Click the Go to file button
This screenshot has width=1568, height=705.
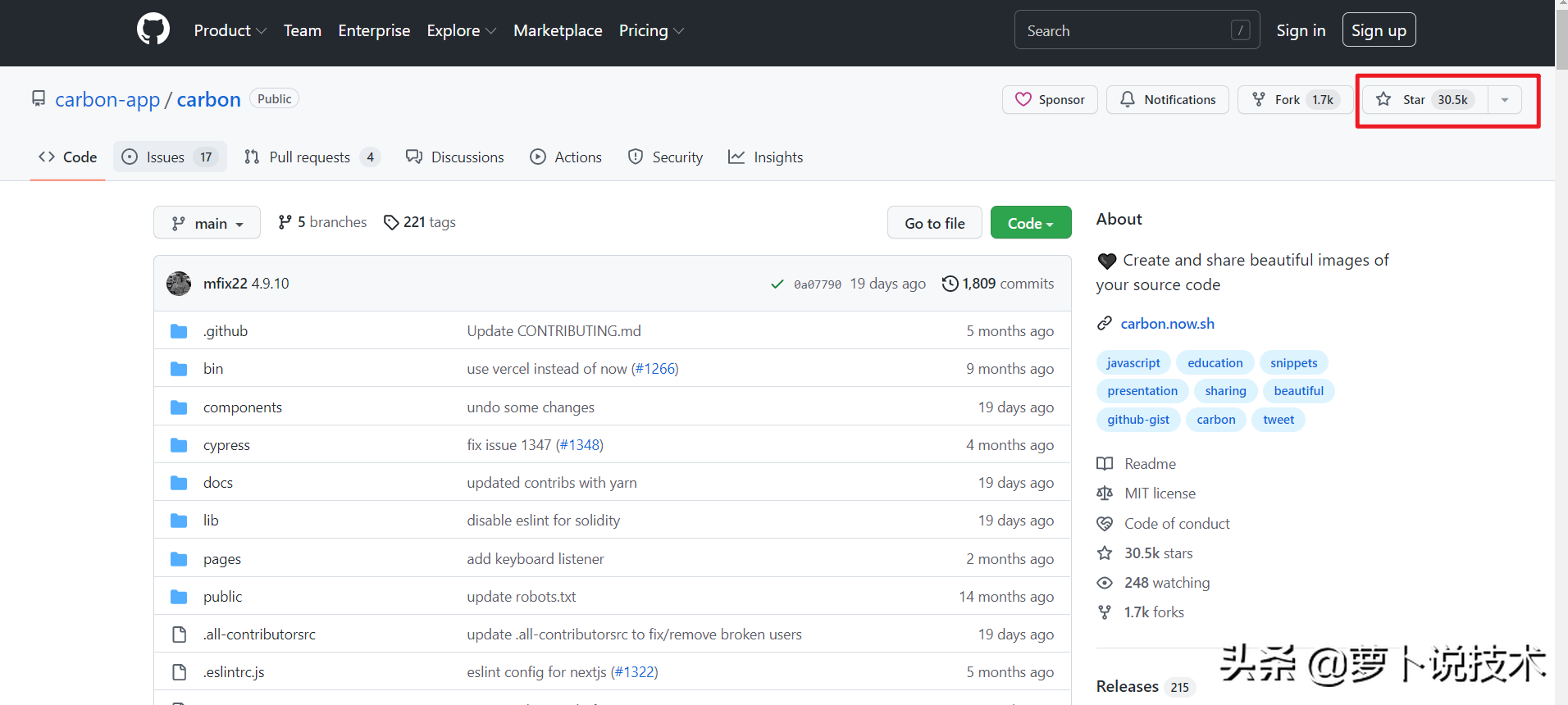pyautogui.click(x=935, y=223)
